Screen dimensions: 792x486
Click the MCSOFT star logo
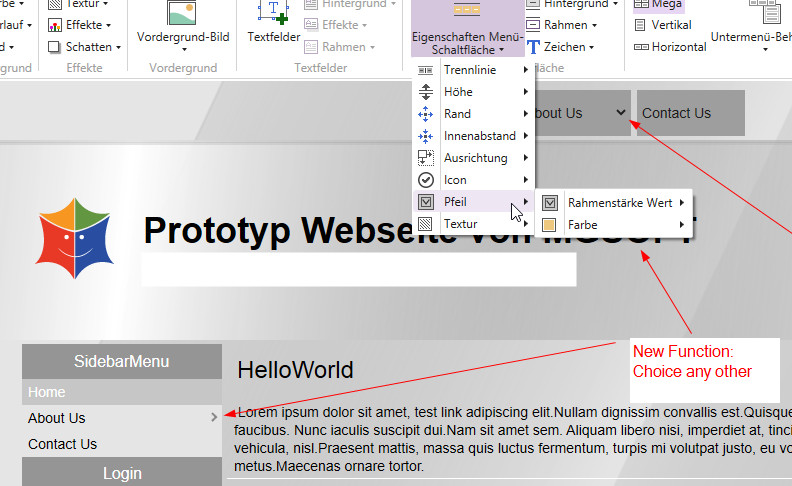(x=74, y=238)
